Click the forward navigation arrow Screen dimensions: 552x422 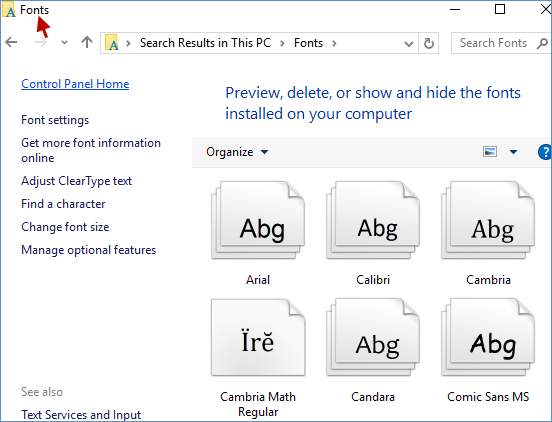click(41, 43)
